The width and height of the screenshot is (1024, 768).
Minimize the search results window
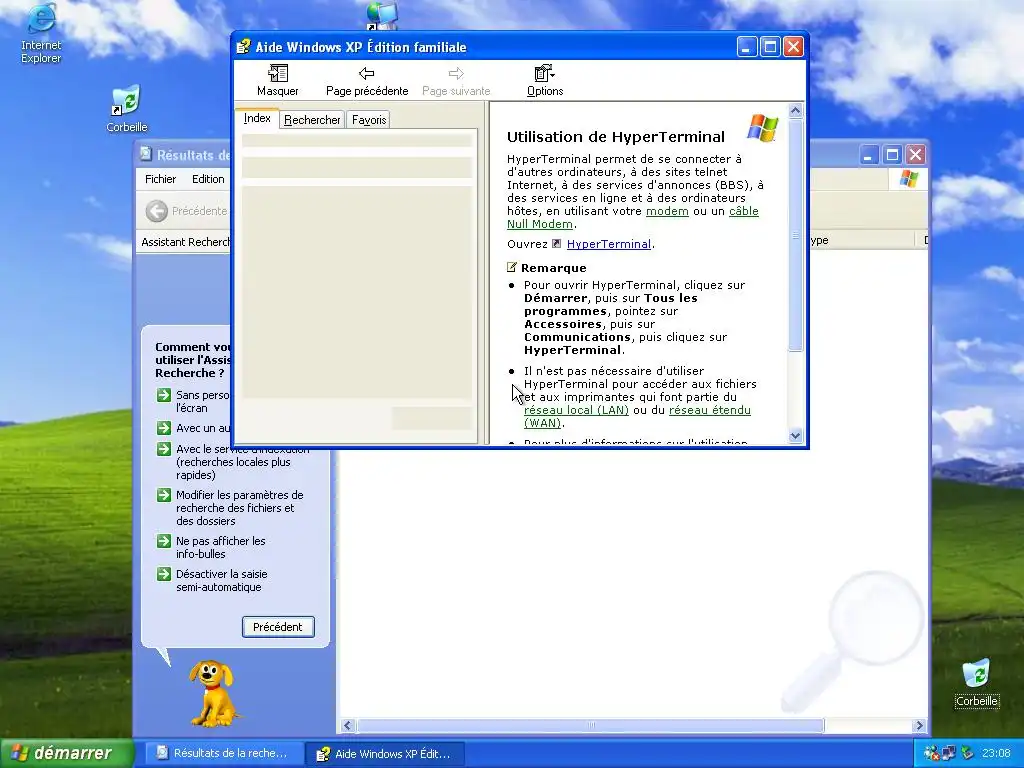coord(869,155)
